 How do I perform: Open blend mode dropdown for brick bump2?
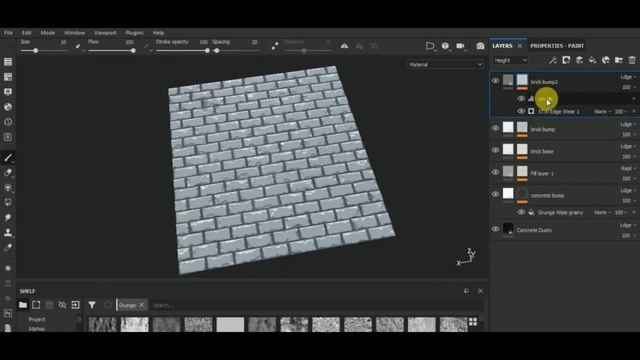pyautogui.click(x=628, y=77)
